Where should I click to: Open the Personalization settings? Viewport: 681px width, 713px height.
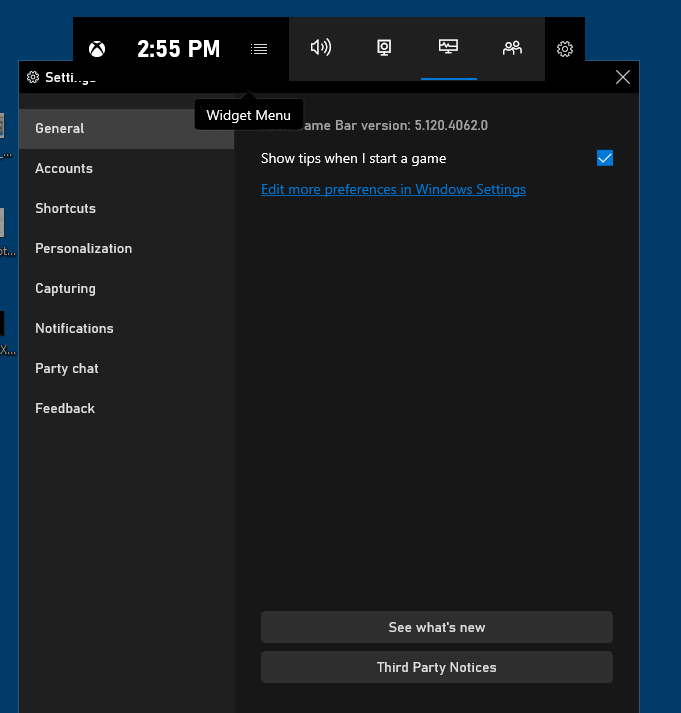(84, 248)
